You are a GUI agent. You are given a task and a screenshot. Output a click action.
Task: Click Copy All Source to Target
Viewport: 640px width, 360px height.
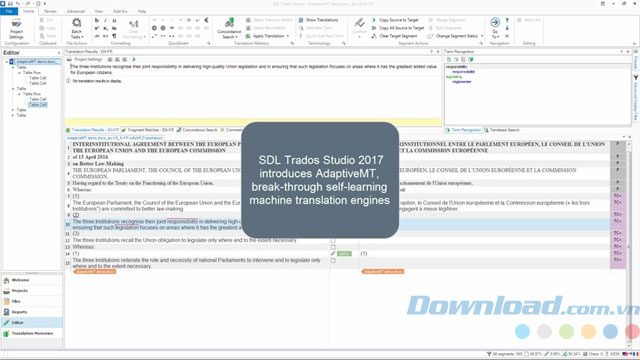(398, 28)
